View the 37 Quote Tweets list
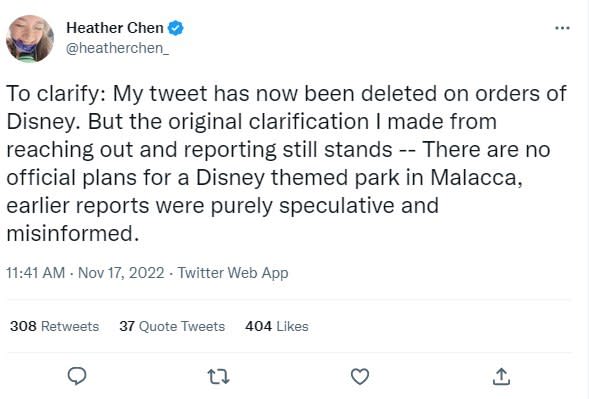This screenshot has width=589, height=399. tap(172, 326)
